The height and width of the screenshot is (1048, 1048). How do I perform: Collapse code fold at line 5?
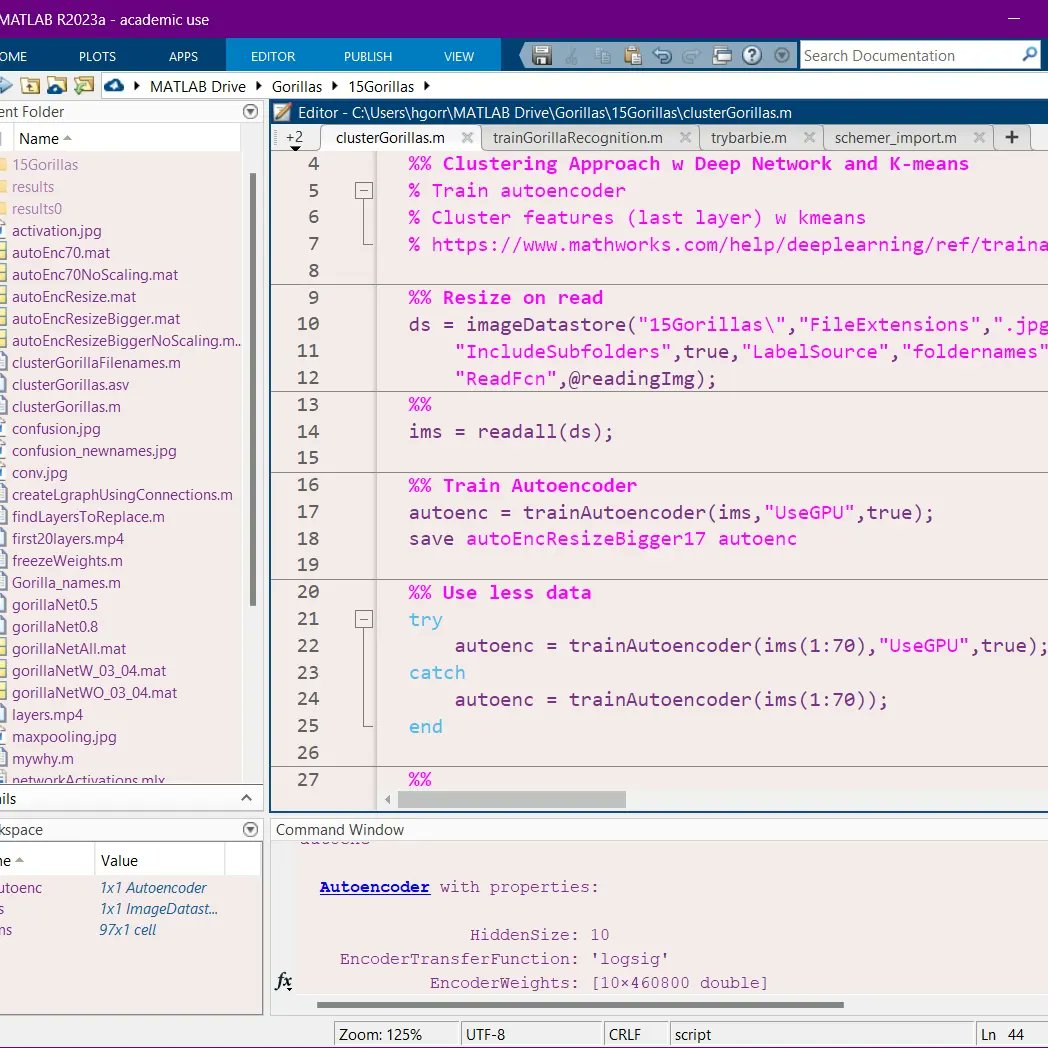tap(364, 190)
